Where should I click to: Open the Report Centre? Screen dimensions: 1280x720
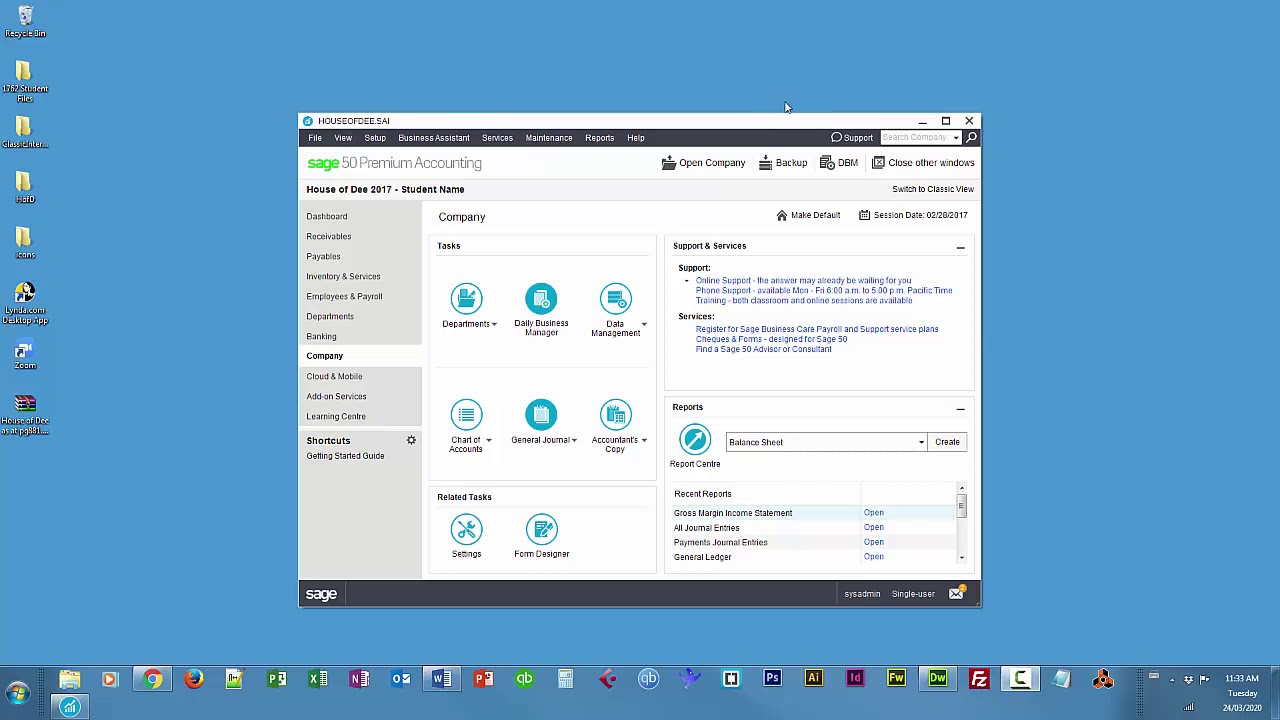[x=695, y=441]
